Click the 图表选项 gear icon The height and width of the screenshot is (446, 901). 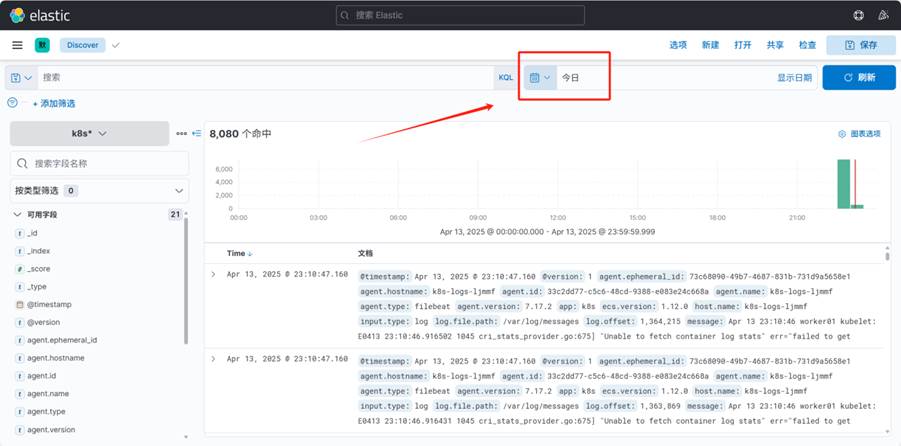coord(842,133)
